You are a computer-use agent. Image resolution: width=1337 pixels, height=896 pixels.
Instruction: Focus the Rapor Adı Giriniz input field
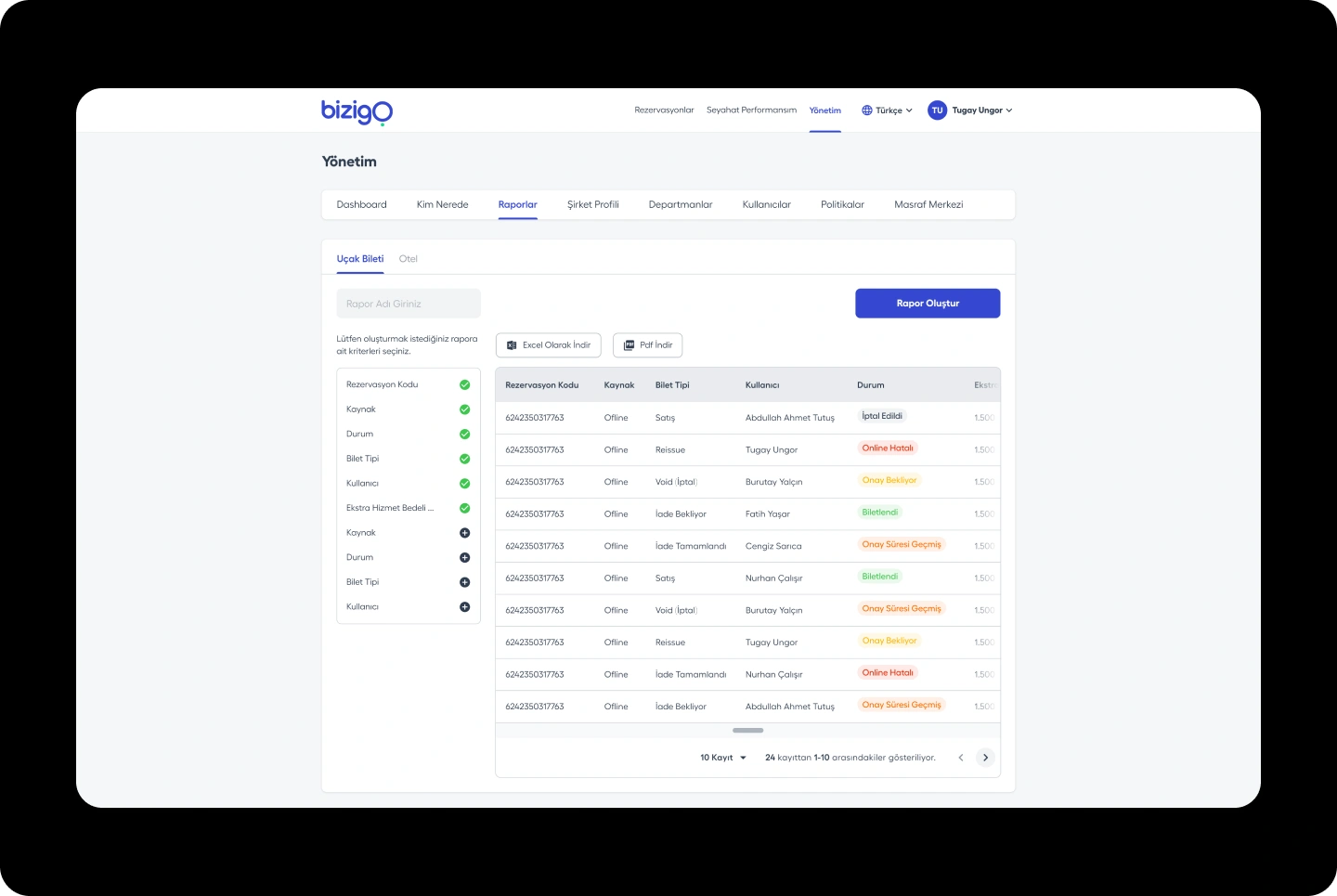(409, 304)
